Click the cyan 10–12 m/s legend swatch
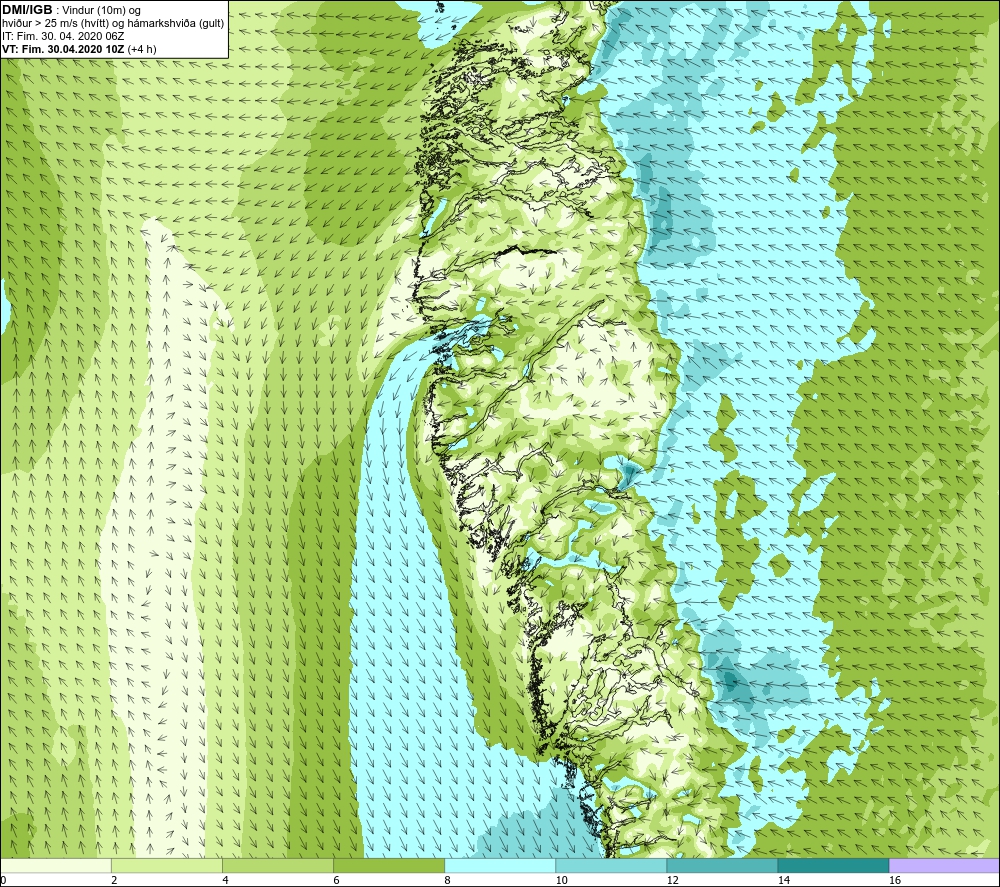The width and height of the screenshot is (1000, 887). click(611, 865)
